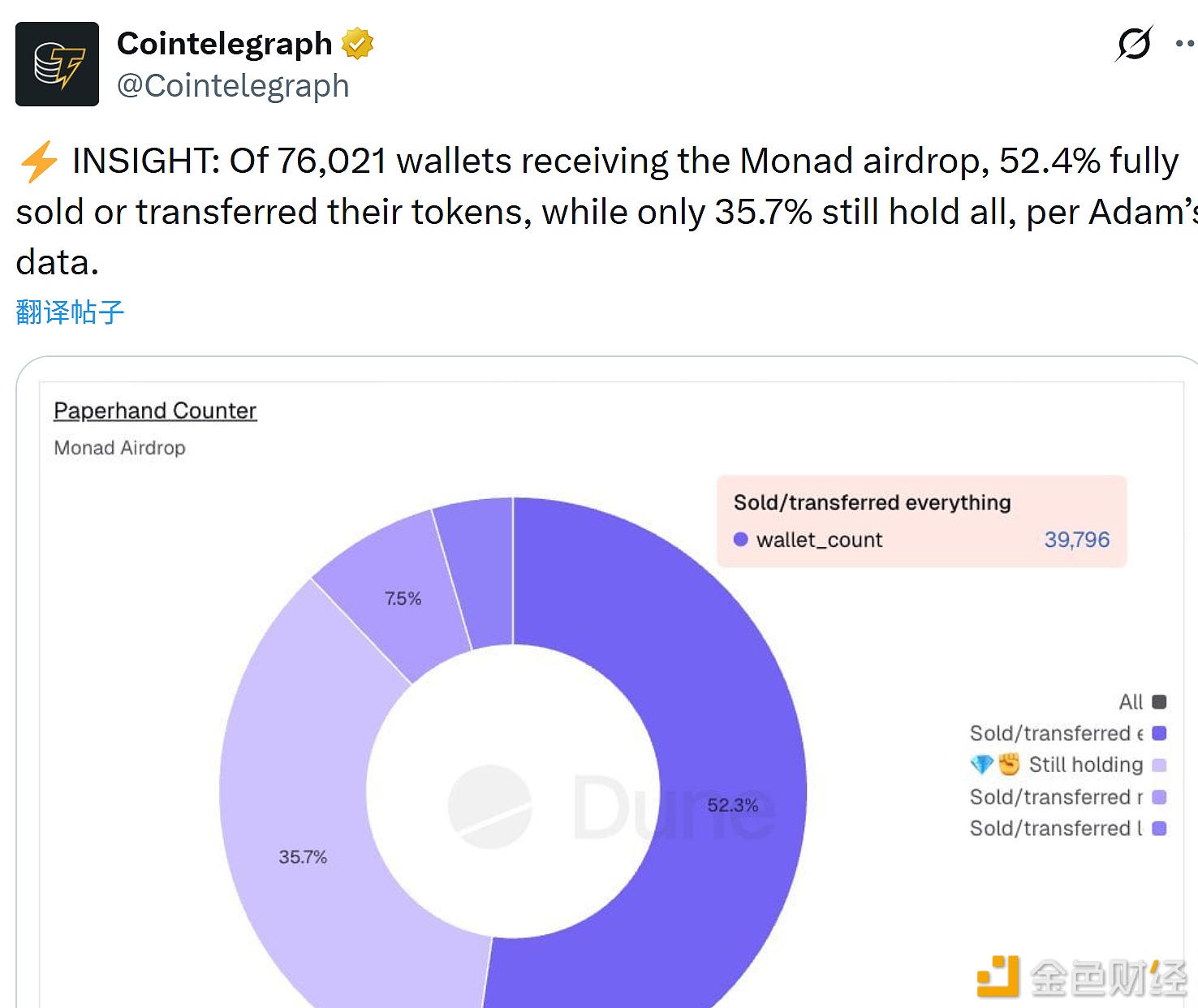
Task: Click the Cointelegraph profile avatar
Action: tap(56, 63)
